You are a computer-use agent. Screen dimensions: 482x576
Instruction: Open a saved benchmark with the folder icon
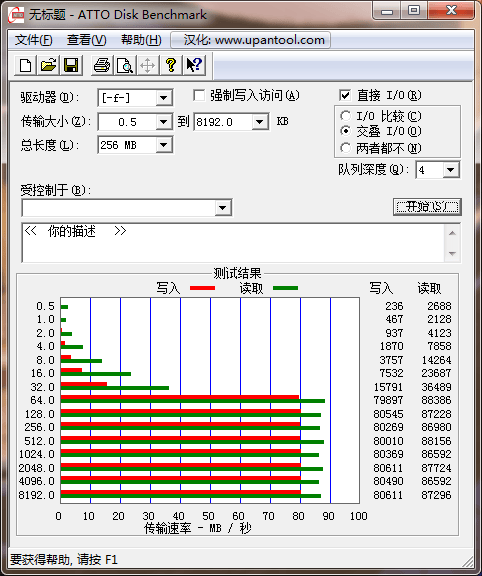coord(48,65)
